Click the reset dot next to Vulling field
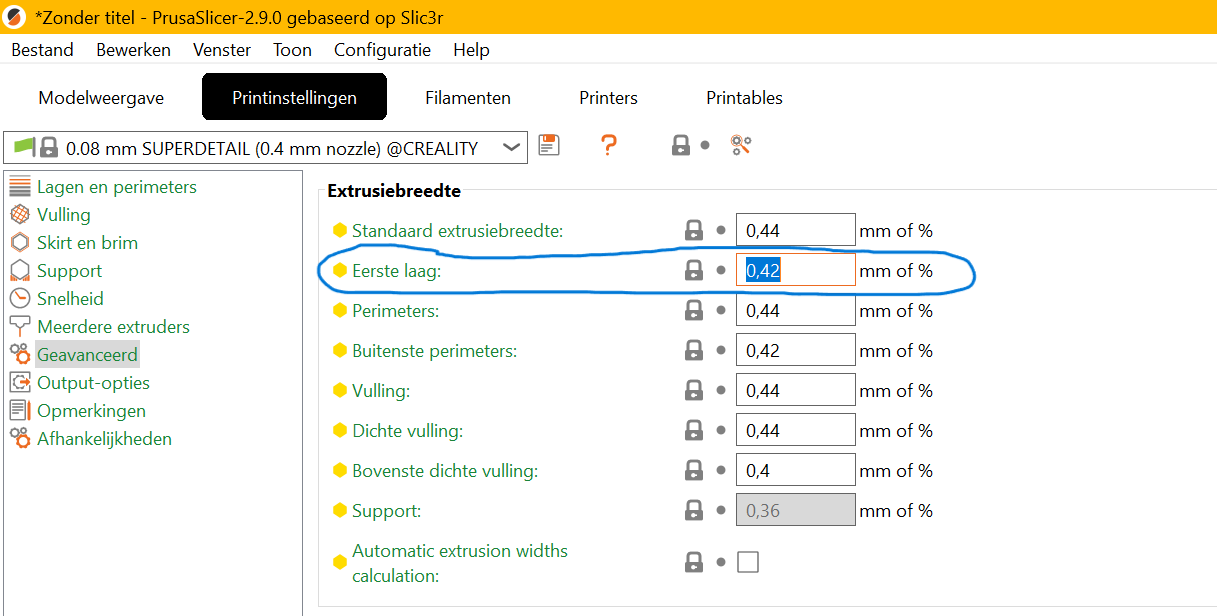Screen dimensions: 1217x616 tap(721, 390)
